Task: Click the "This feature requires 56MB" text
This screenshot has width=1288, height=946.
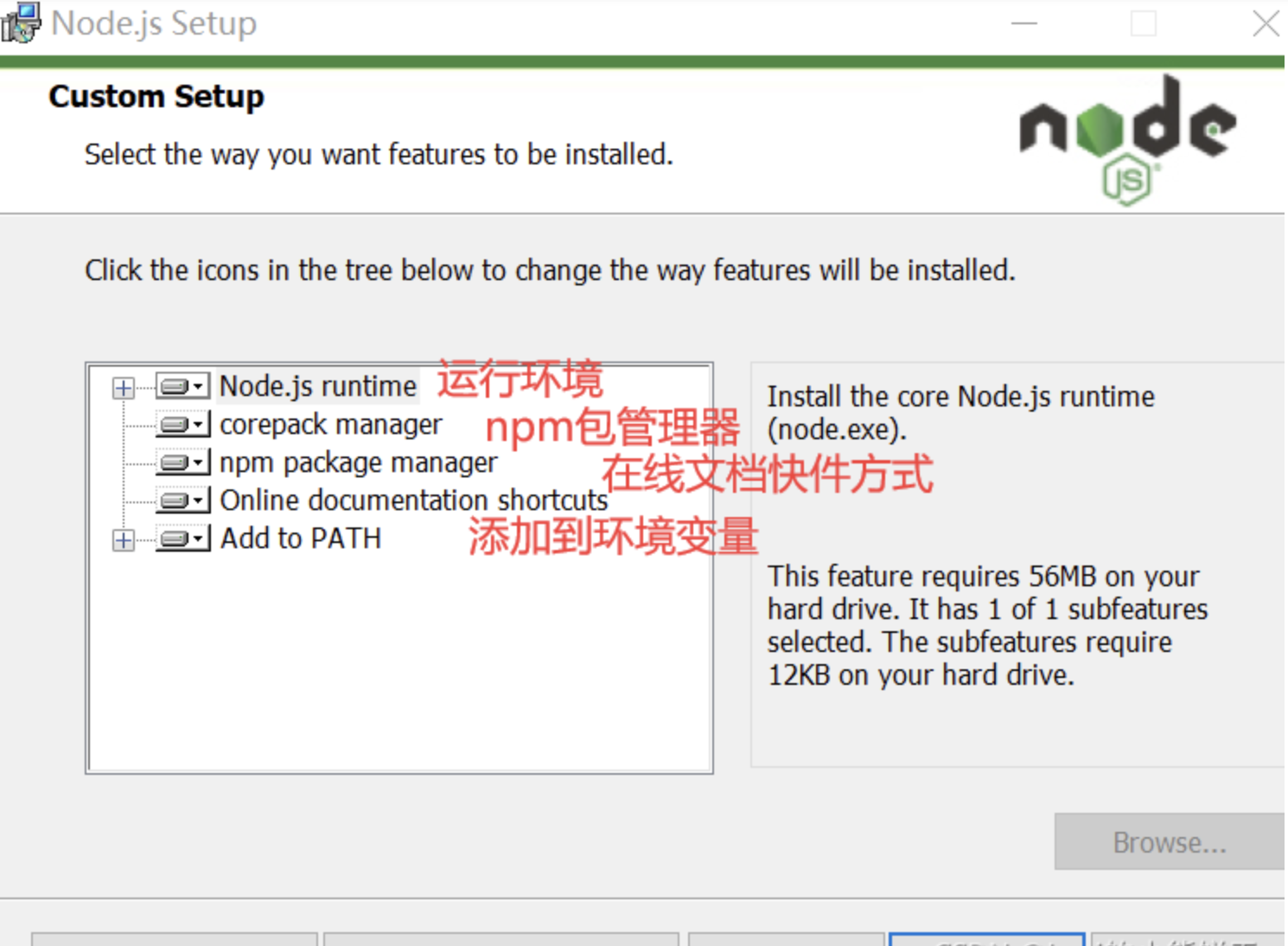Action: tap(988, 625)
